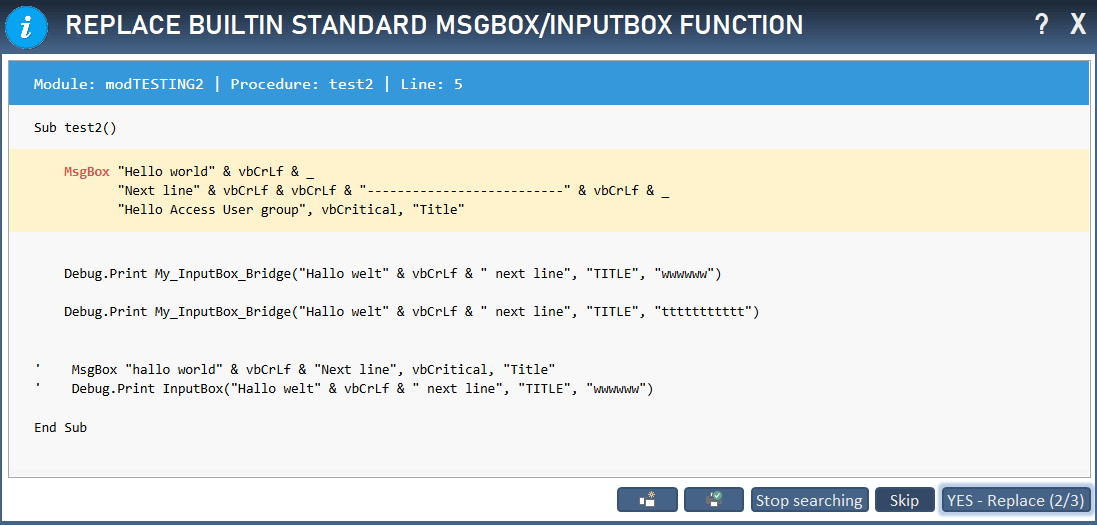1097x525 pixels.
Task: Click the Module: modTESTING2 label
Action: point(118,84)
